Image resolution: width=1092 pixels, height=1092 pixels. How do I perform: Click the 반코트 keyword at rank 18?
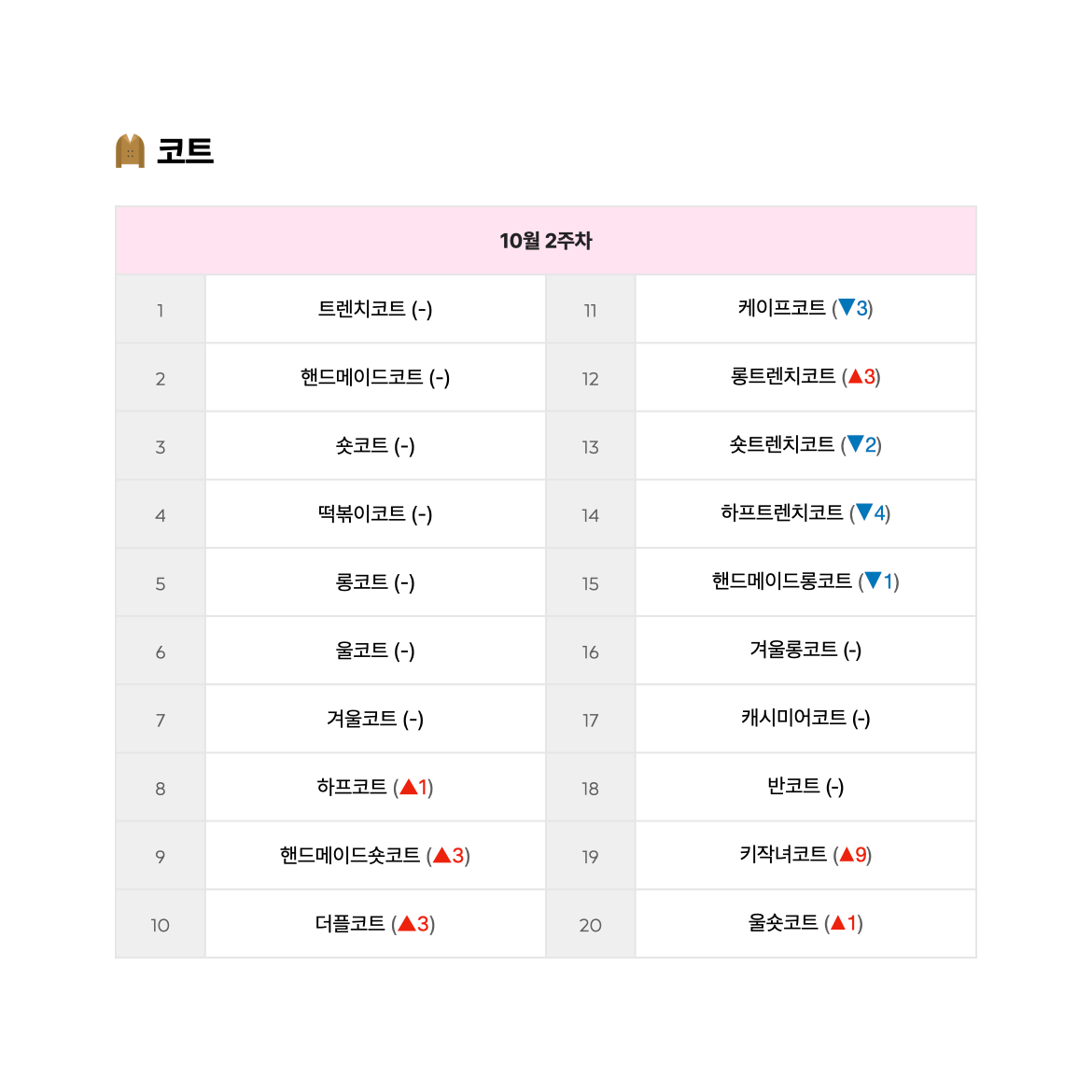793,786
